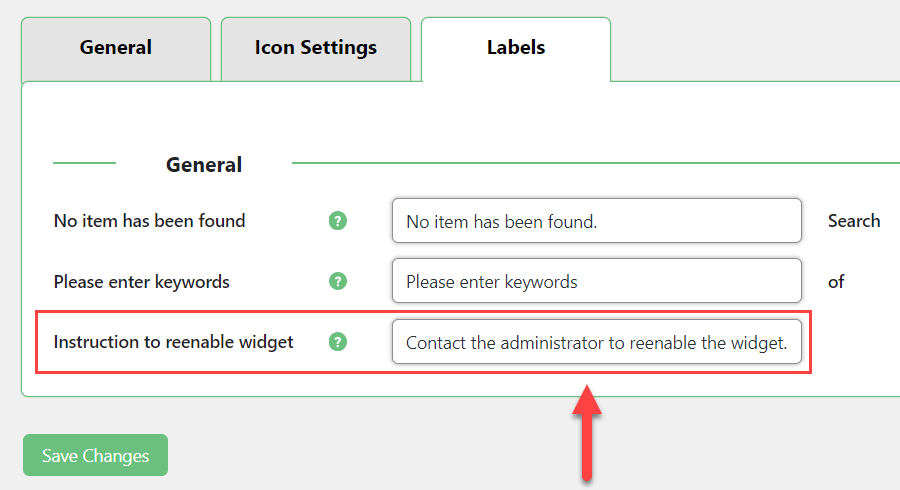Click the 'No item has been found' row label
The image size is (900, 490).
click(x=149, y=221)
